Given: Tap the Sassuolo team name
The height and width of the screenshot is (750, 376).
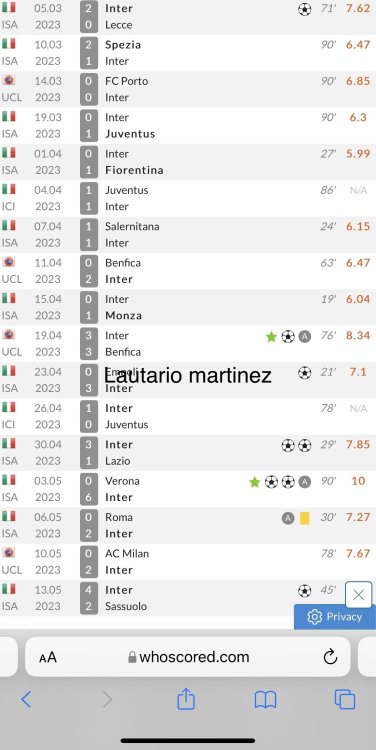Looking at the screenshot, I should point(126,606).
